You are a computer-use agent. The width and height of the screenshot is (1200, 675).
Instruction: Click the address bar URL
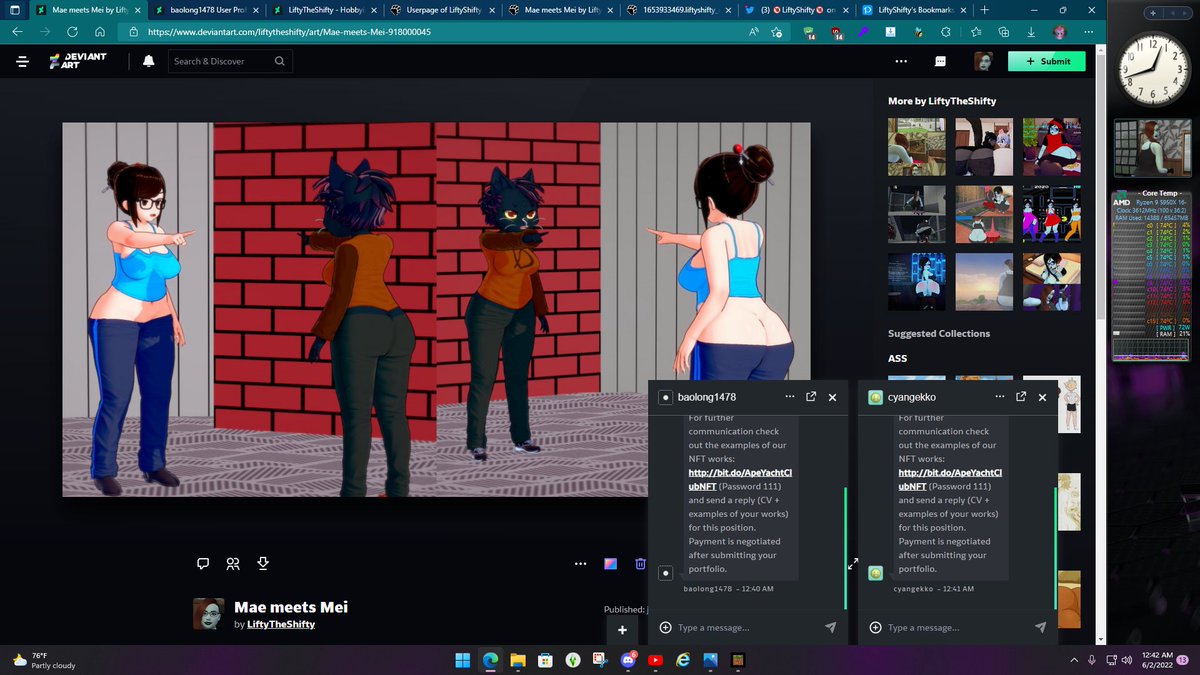tap(289, 31)
